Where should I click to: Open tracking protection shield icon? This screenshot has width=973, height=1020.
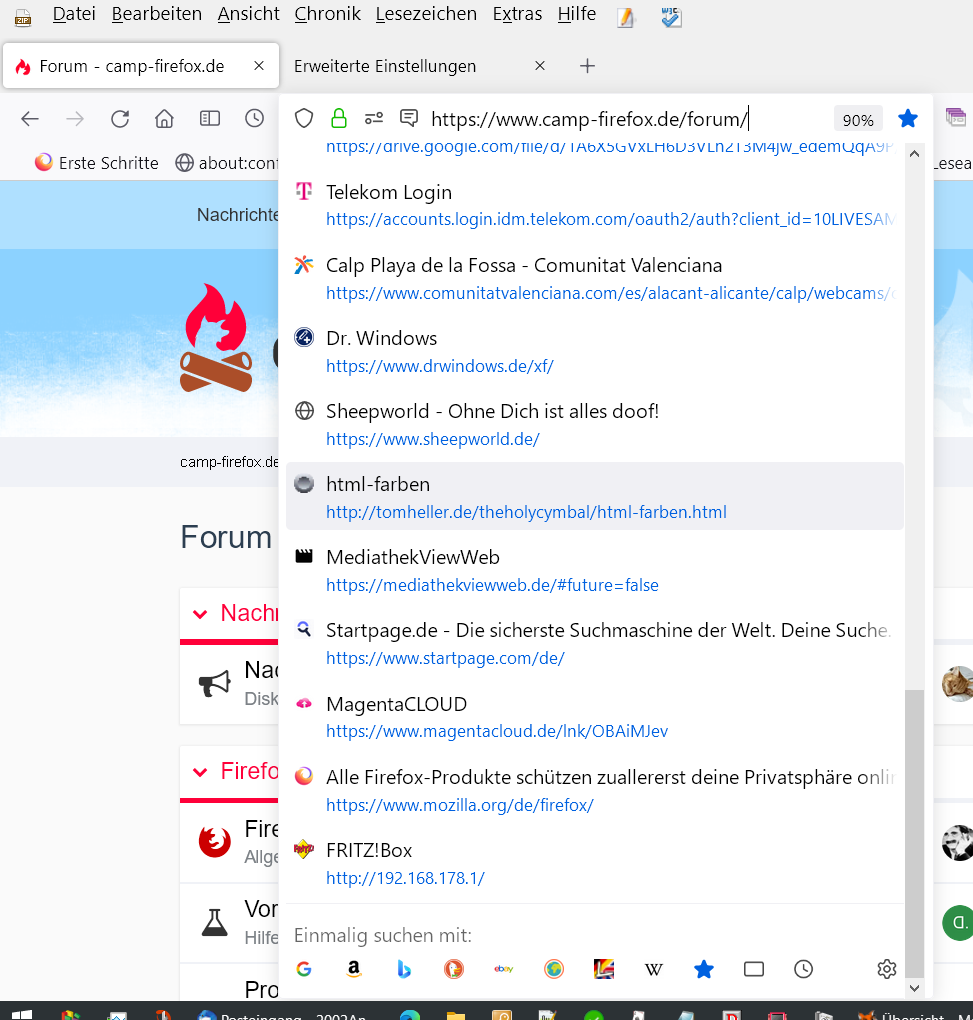(304, 119)
